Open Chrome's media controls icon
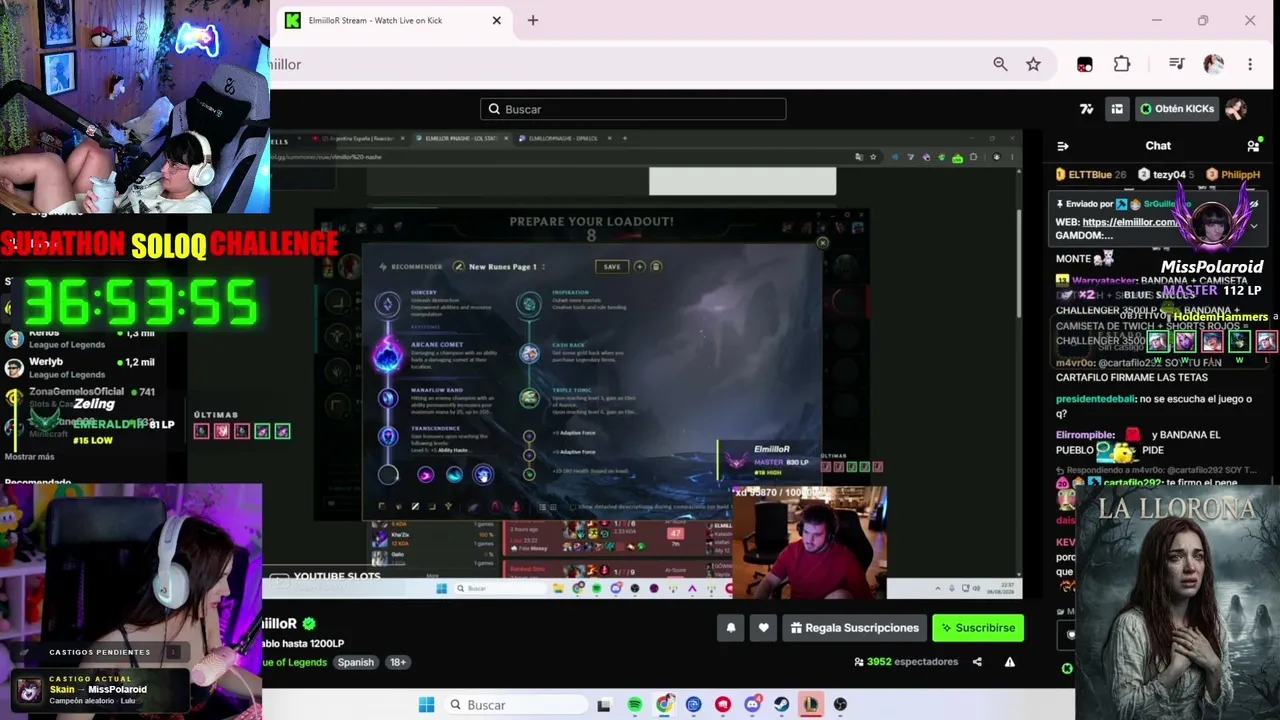 click(x=1177, y=64)
